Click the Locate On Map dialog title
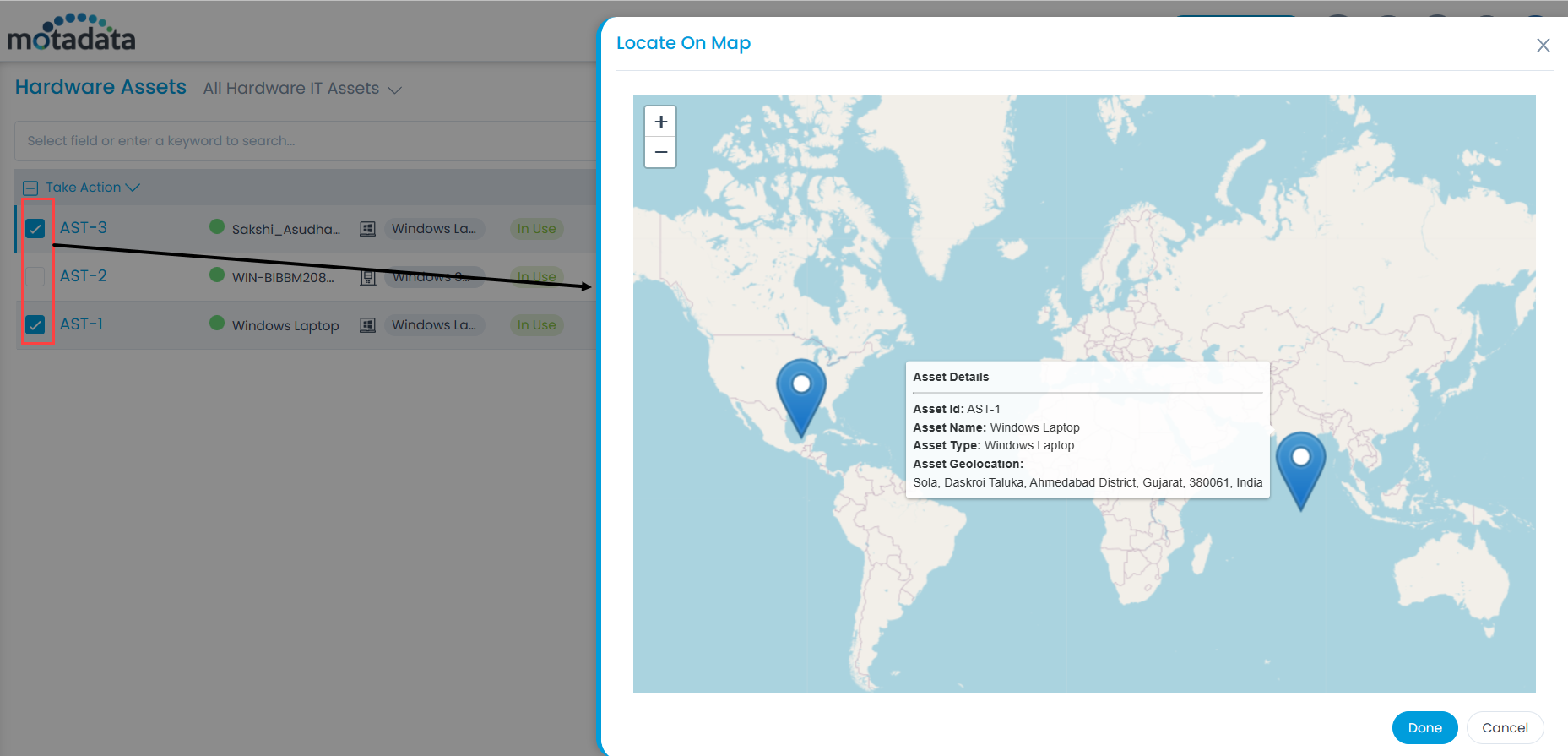Image resolution: width=1568 pixels, height=756 pixels. coord(683,43)
